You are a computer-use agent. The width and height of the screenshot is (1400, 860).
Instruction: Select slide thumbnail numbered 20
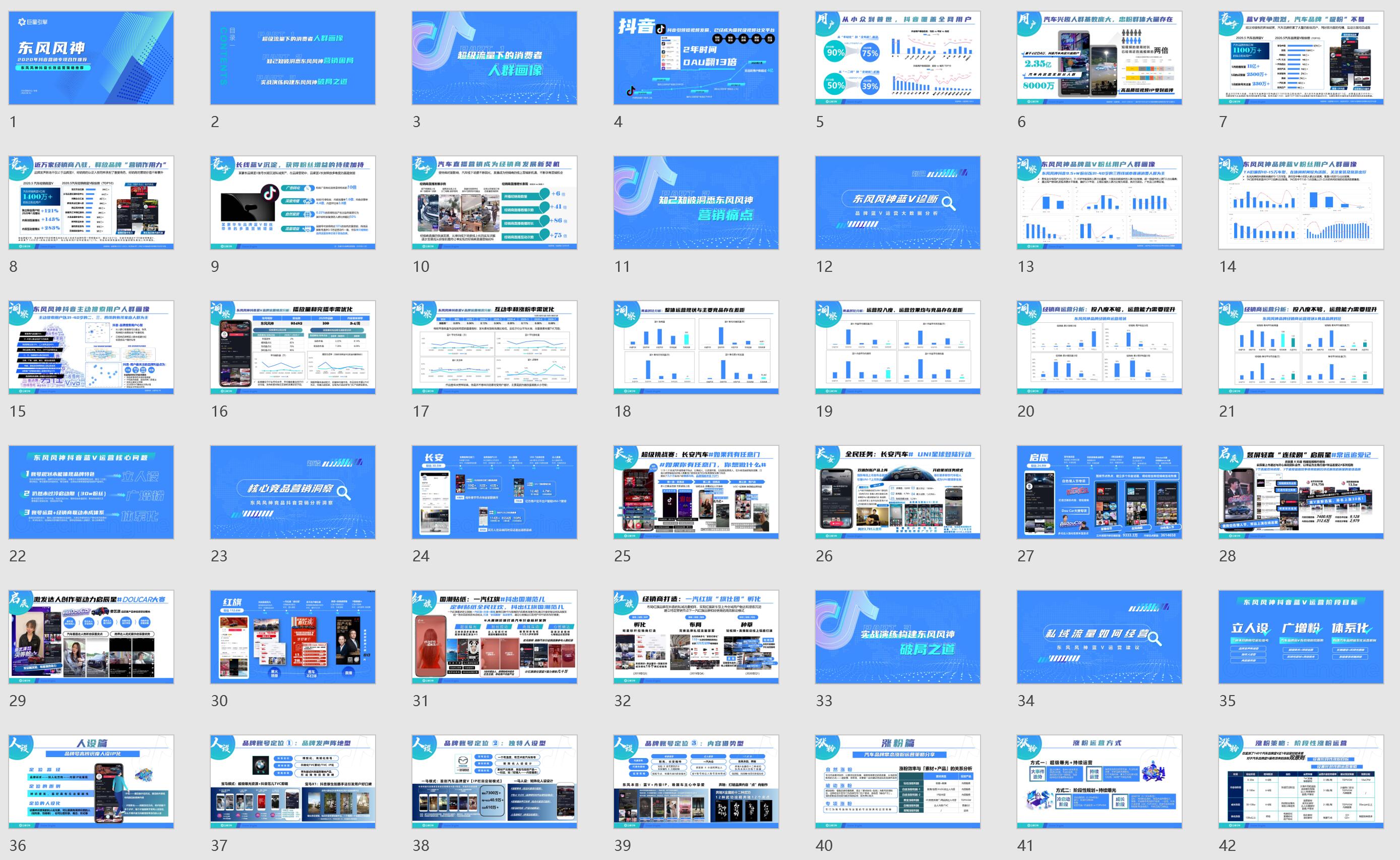click(x=1100, y=348)
